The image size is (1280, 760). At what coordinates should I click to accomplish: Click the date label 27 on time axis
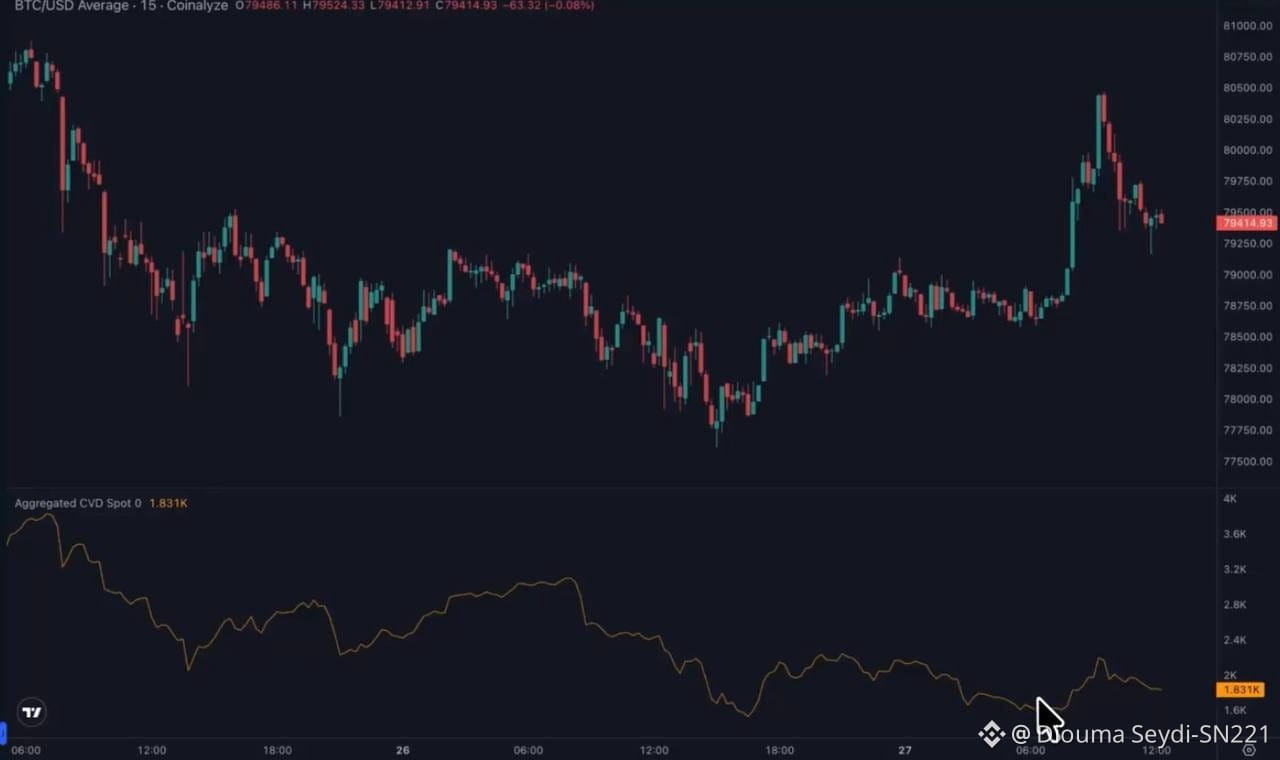pyautogui.click(x=906, y=750)
